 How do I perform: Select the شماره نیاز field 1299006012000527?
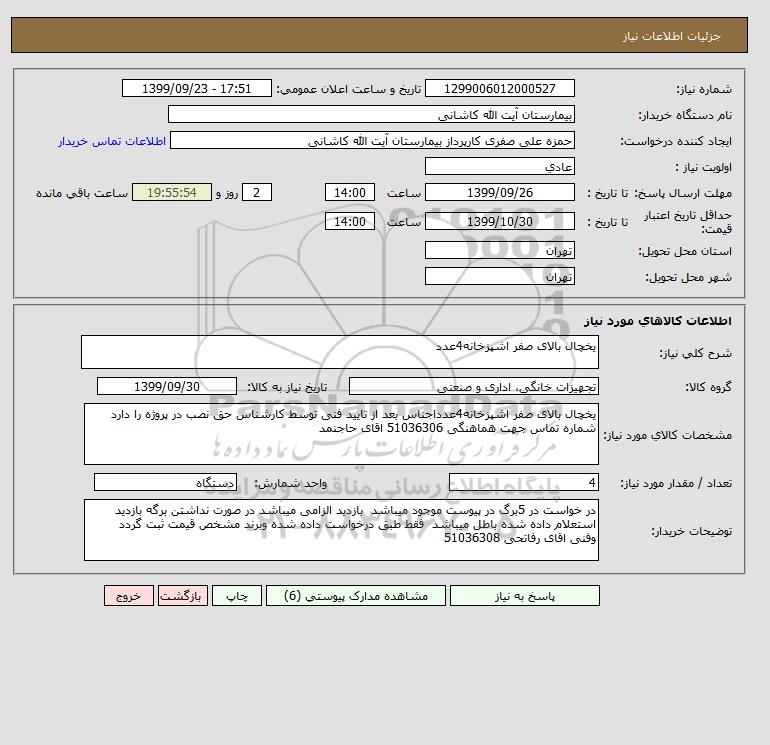coord(499,89)
